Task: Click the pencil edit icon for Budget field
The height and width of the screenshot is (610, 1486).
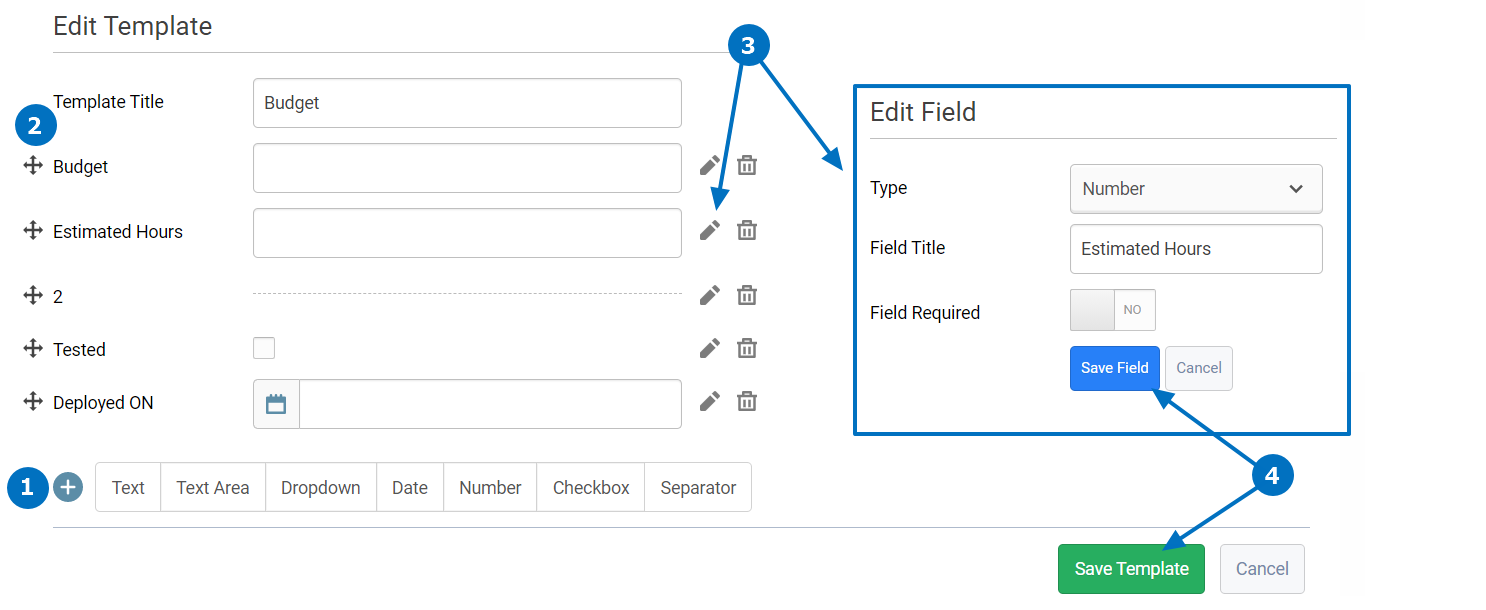Action: [709, 166]
